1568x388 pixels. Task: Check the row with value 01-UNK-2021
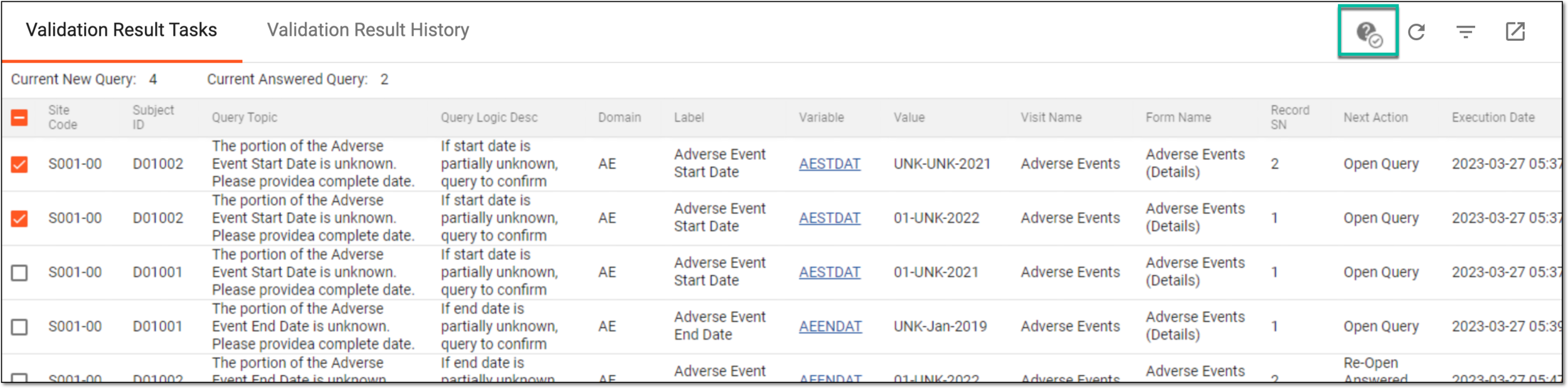[19, 272]
